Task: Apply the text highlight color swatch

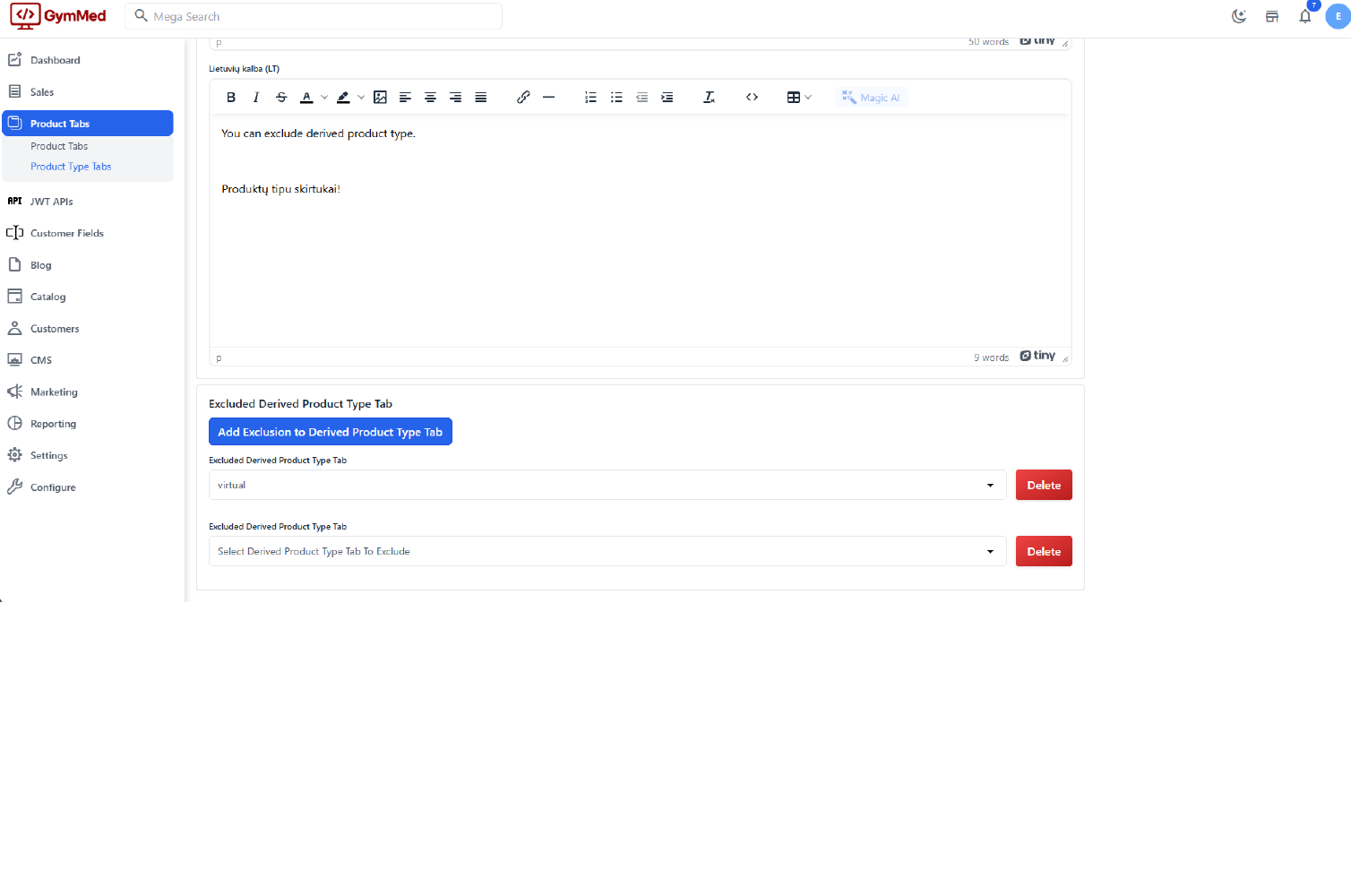Action: click(x=343, y=98)
